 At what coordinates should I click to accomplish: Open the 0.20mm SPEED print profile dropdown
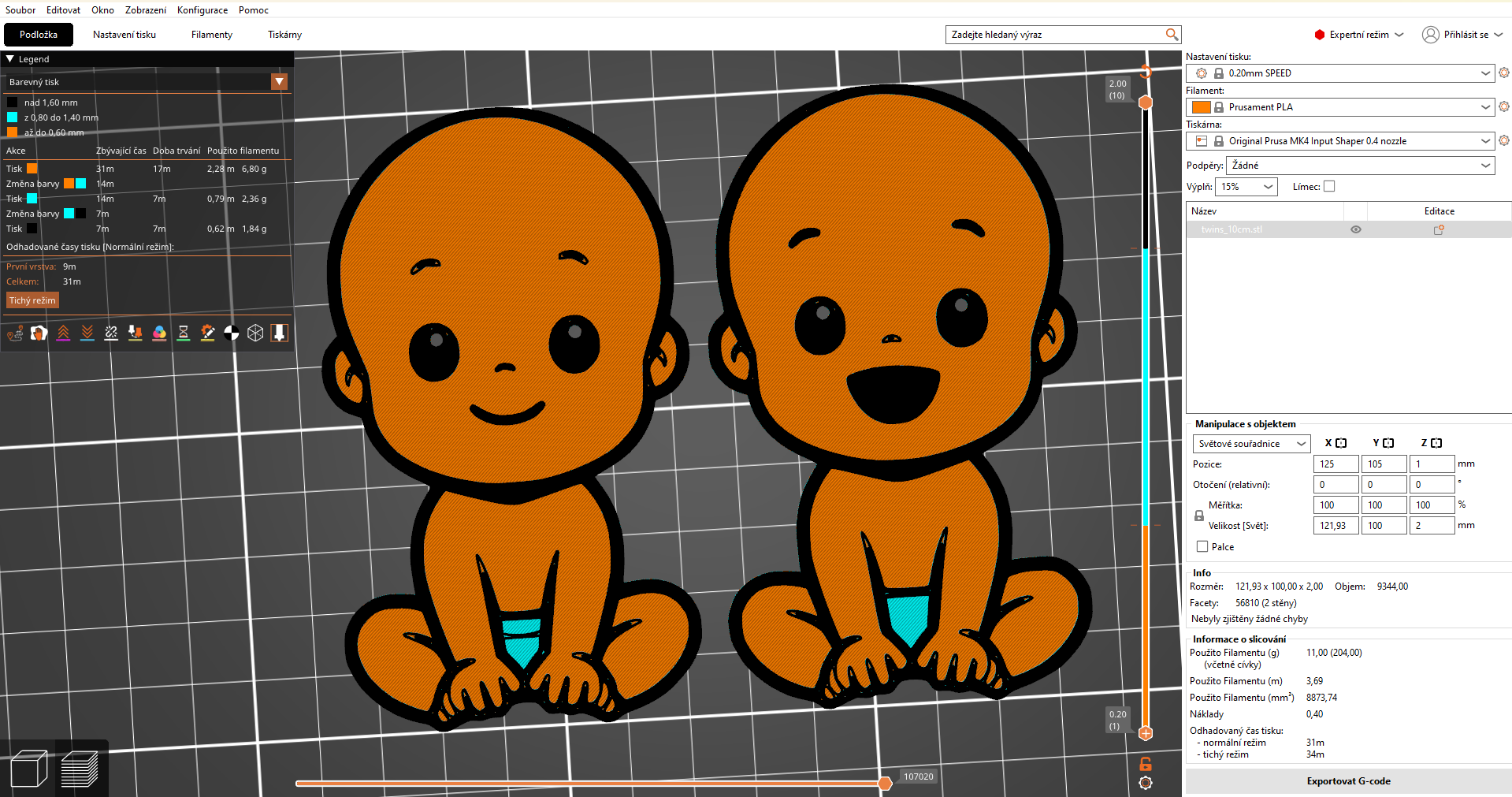click(x=1340, y=73)
